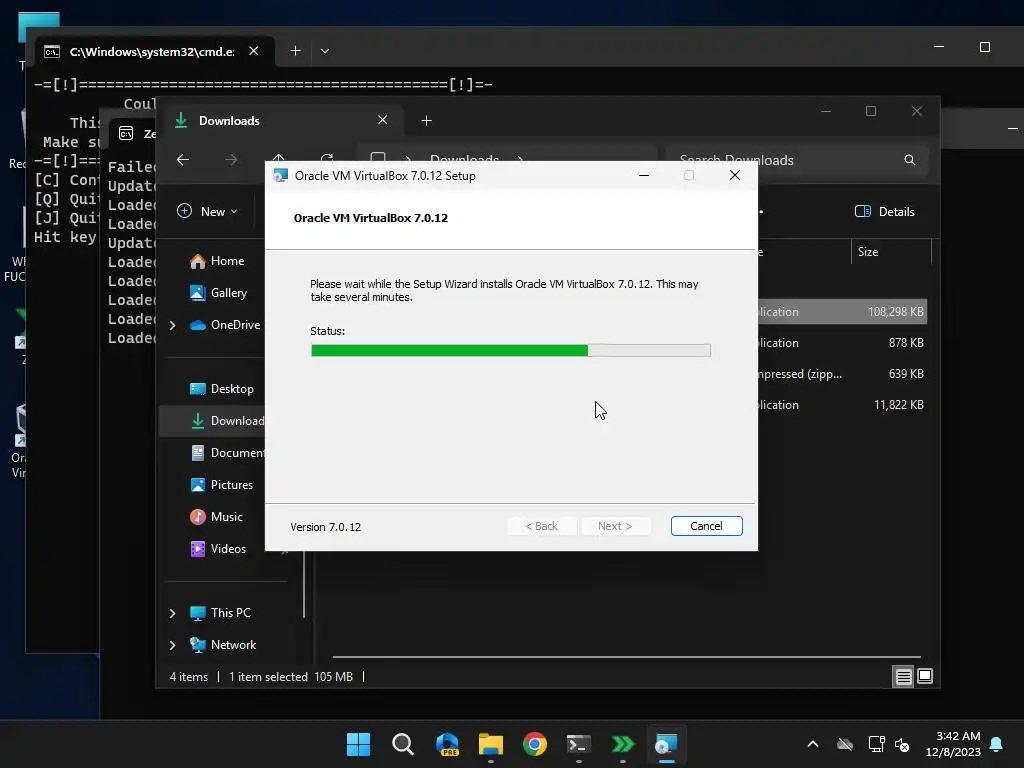Open a new terminal tab
This screenshot has height=768, width=1024.
pyautogui.click(x=295, y=51)
